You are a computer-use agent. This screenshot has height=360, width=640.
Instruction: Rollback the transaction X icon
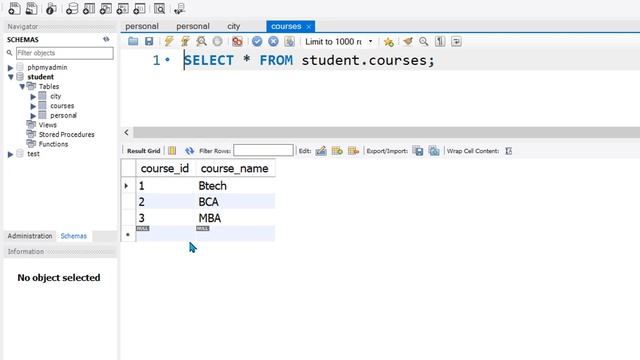click(x=273, y=41)
